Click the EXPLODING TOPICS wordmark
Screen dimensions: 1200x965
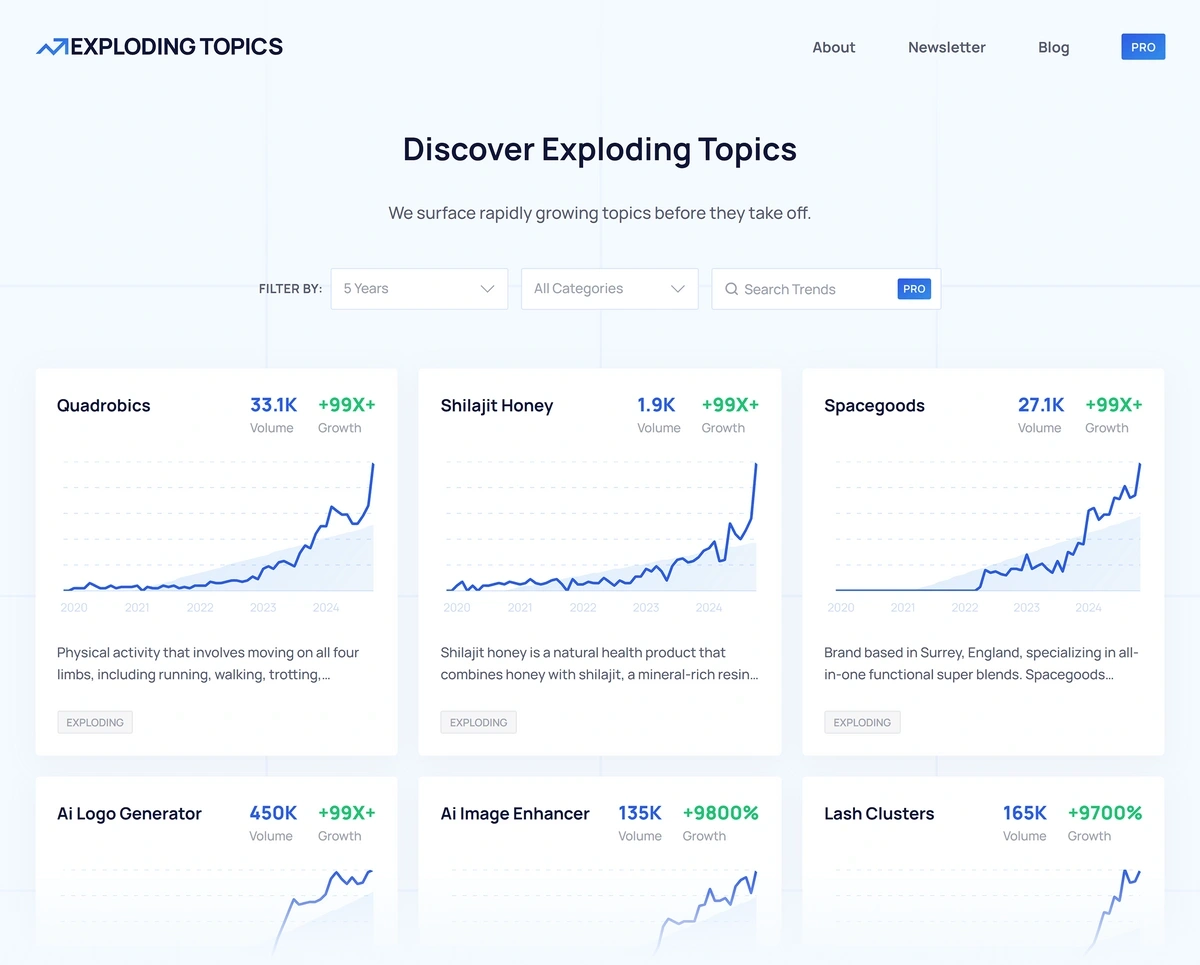tap(177, 47)
